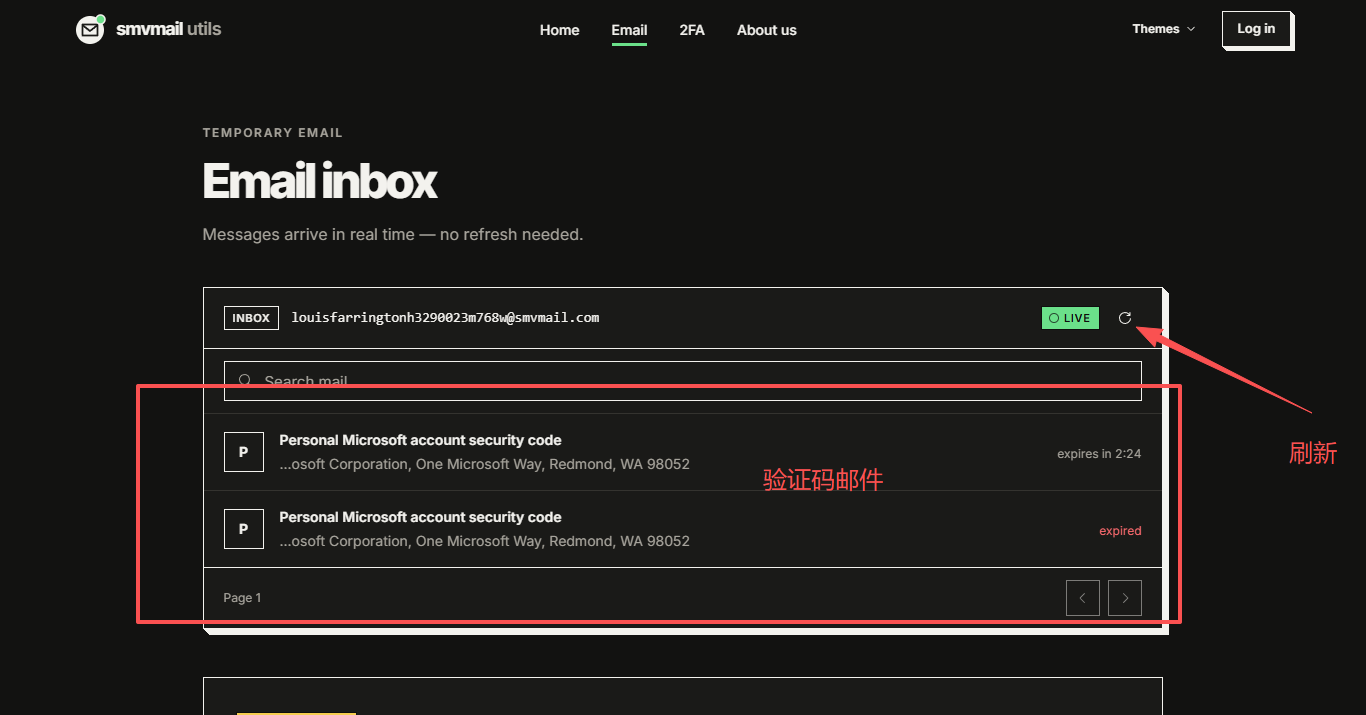
Task: Go to previous page arrow
Action: pos(1082,598)
